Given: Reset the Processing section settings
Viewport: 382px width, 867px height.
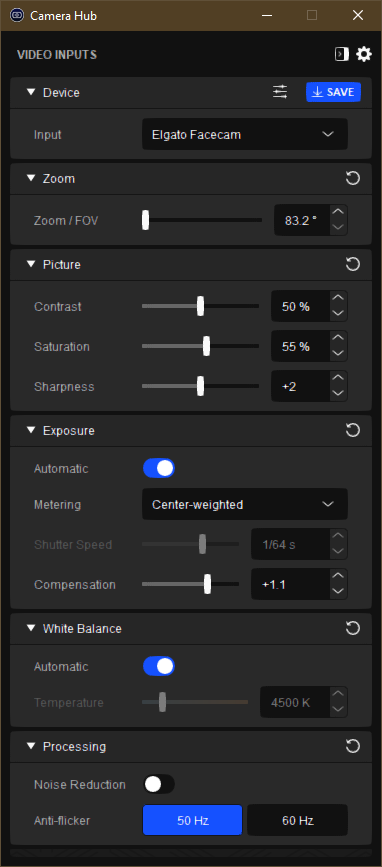Looking at the screenshot, I should tap(353, 746).
